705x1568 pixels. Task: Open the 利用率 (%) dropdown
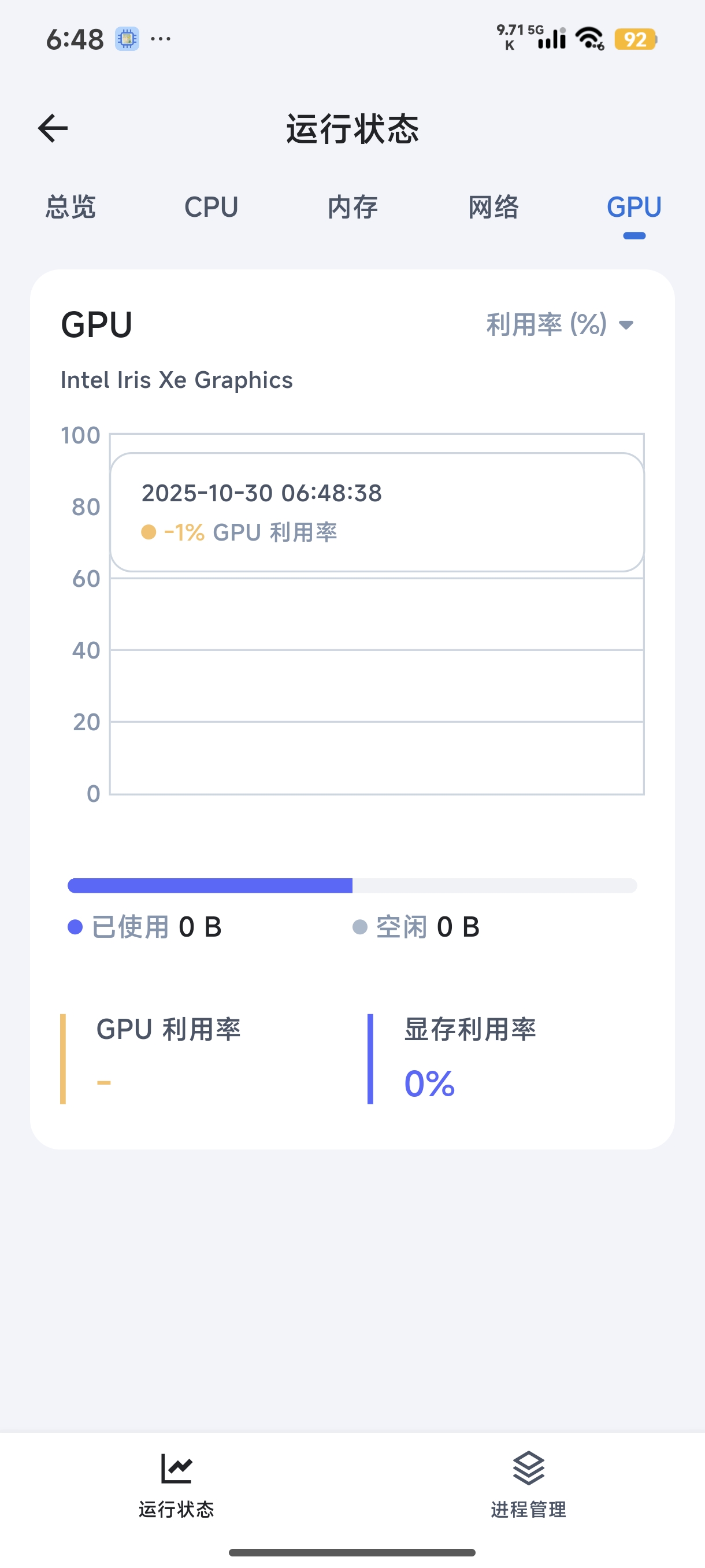click(546, 324)
